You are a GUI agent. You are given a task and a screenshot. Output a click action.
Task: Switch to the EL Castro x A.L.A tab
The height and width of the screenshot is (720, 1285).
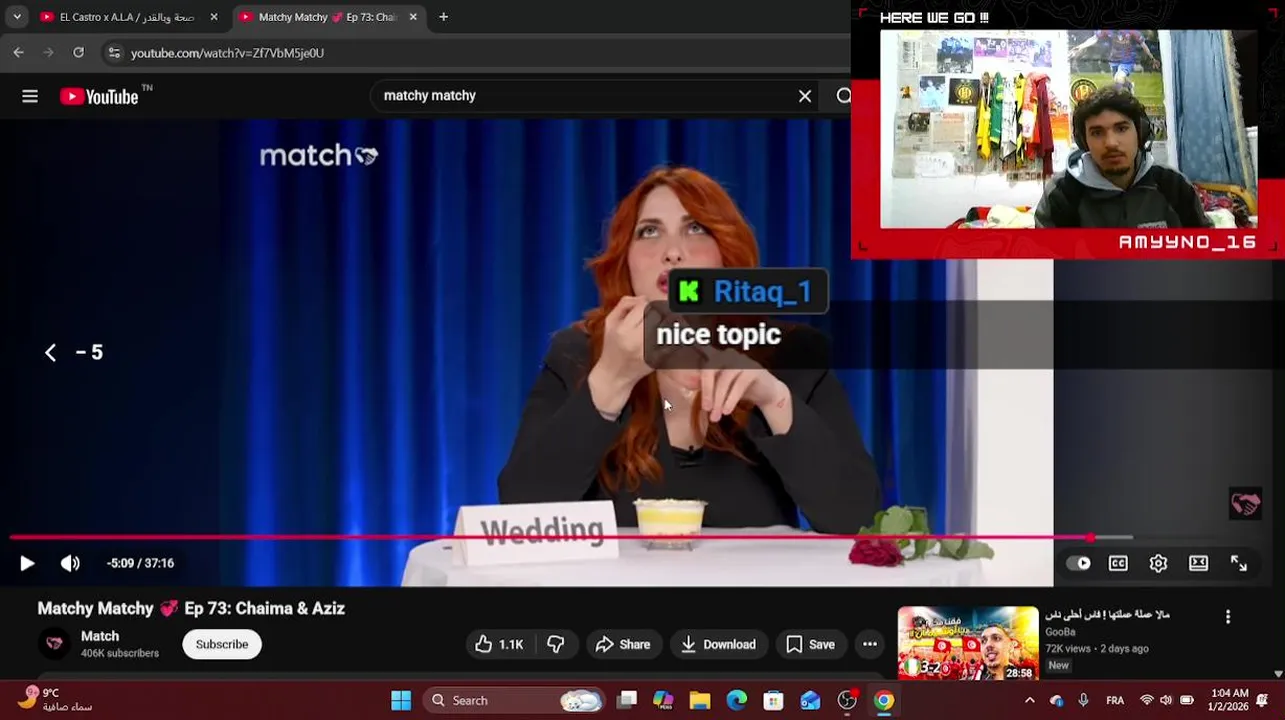pos(128,17)
